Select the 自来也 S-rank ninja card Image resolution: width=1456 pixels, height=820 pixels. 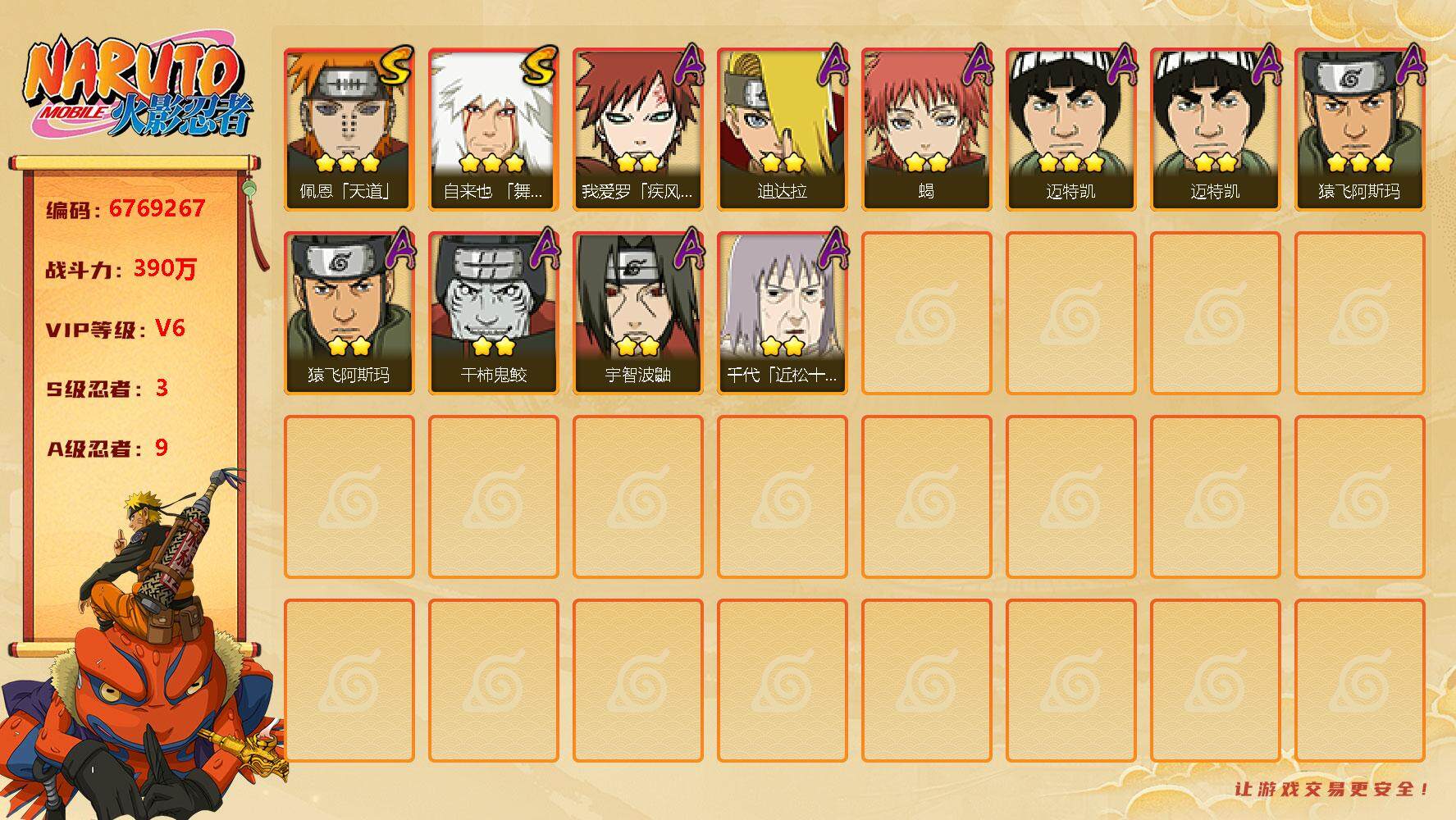coord(493,130)
